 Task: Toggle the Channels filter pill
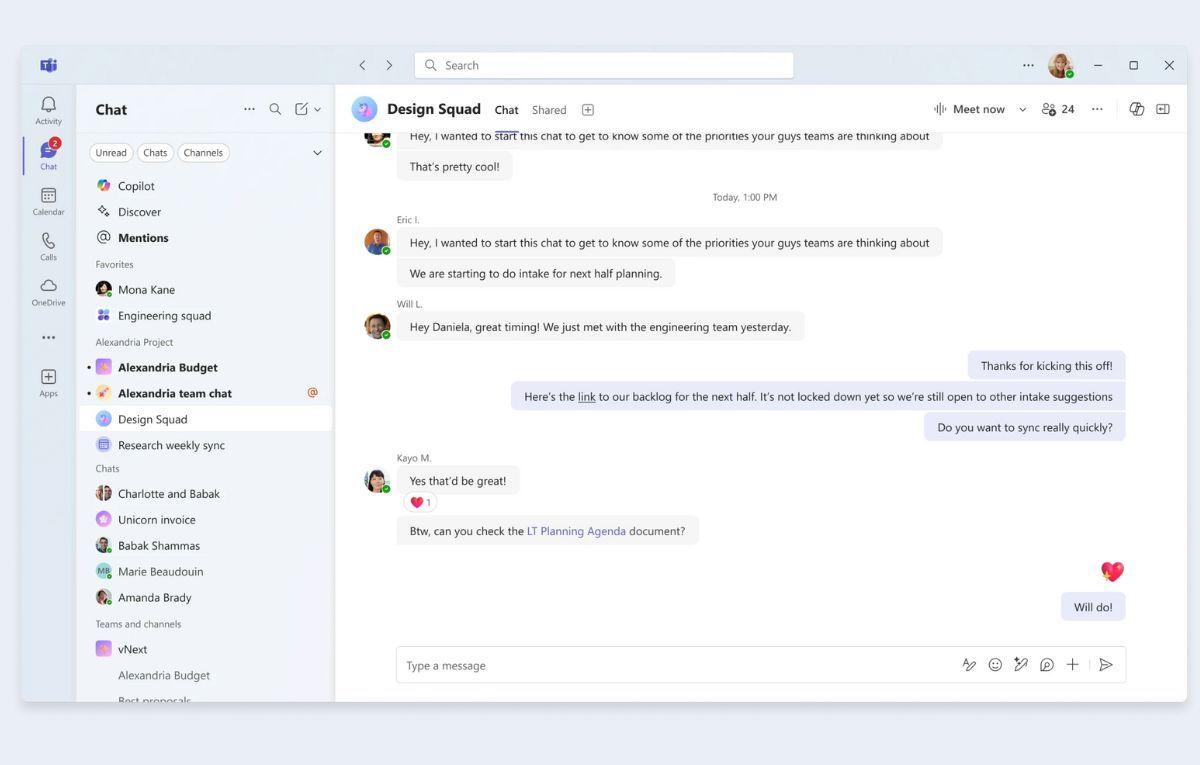click(x=203, y=153)
